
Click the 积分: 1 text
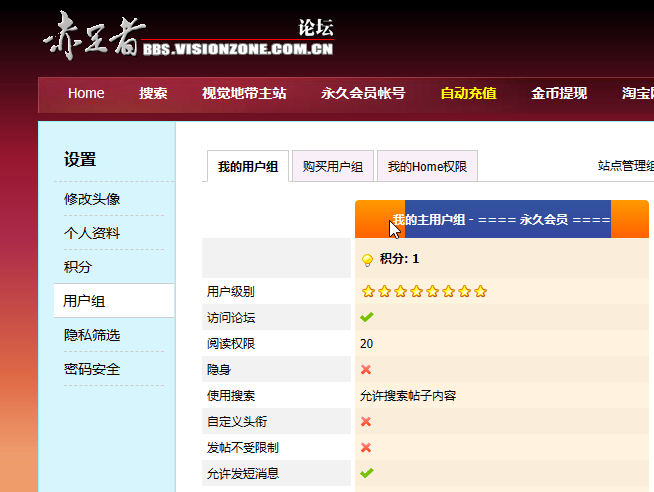tap(399, 259)
